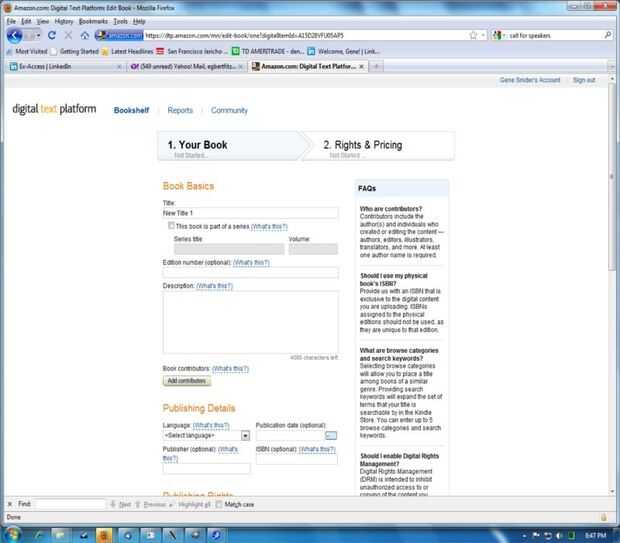The width and height of the screenshot is (620, 543).
Task: Click in the Description text area
Action: click(250, 322)
